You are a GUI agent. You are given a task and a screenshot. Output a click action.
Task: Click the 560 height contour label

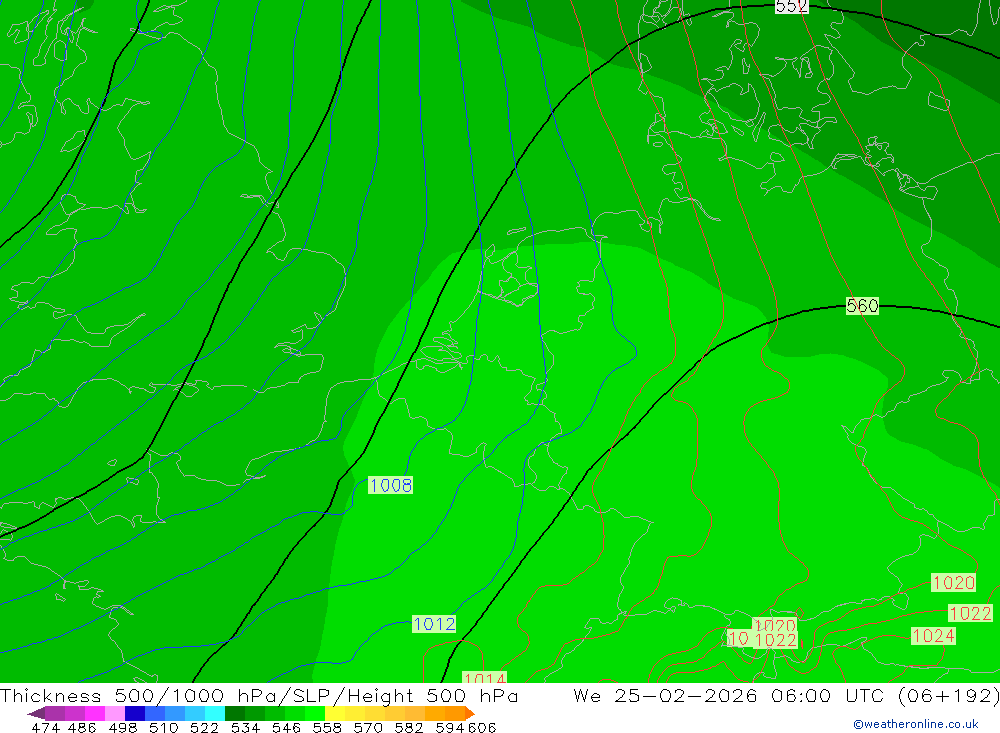862,306
